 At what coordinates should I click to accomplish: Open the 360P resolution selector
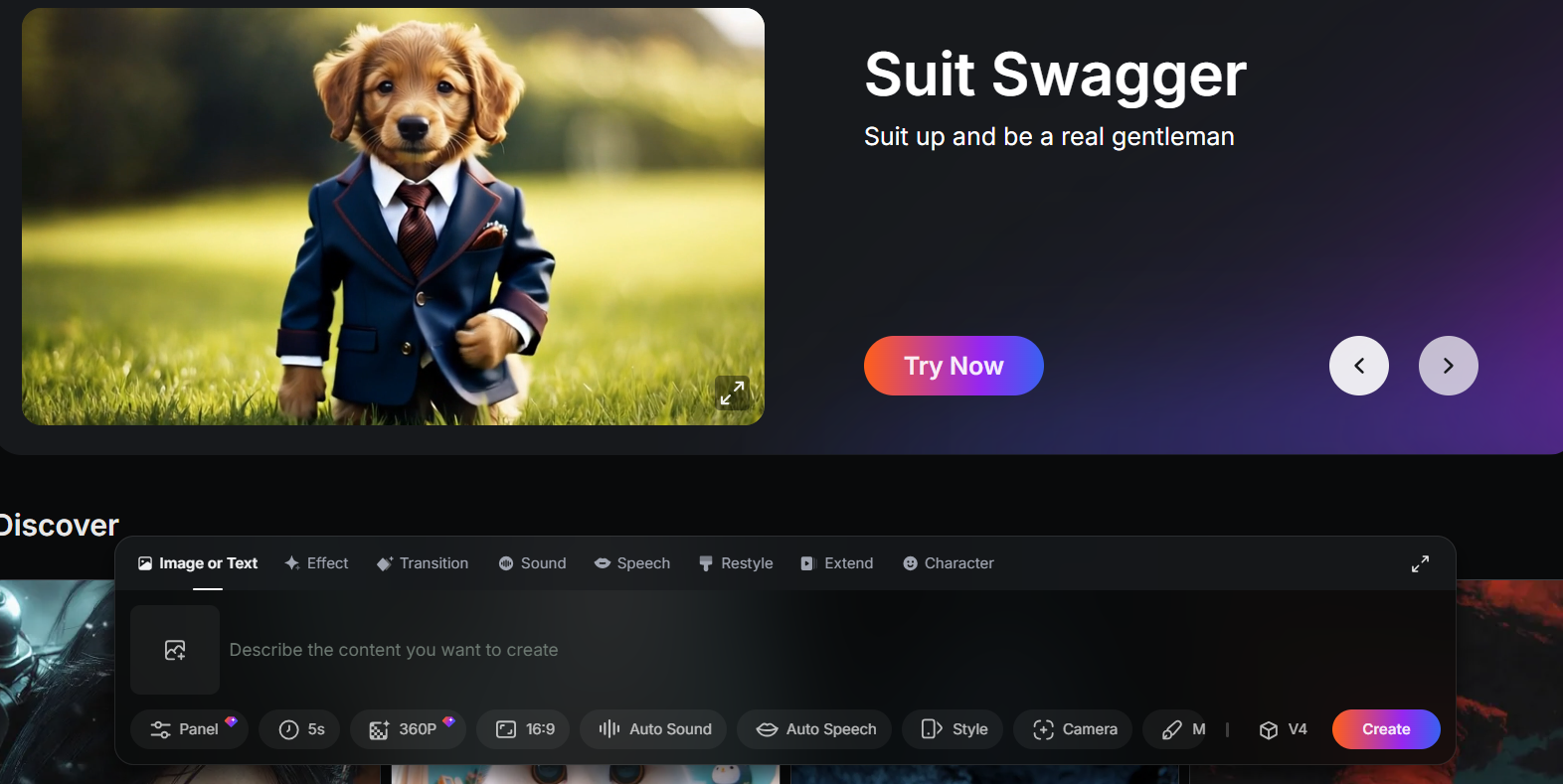(408, 729)
